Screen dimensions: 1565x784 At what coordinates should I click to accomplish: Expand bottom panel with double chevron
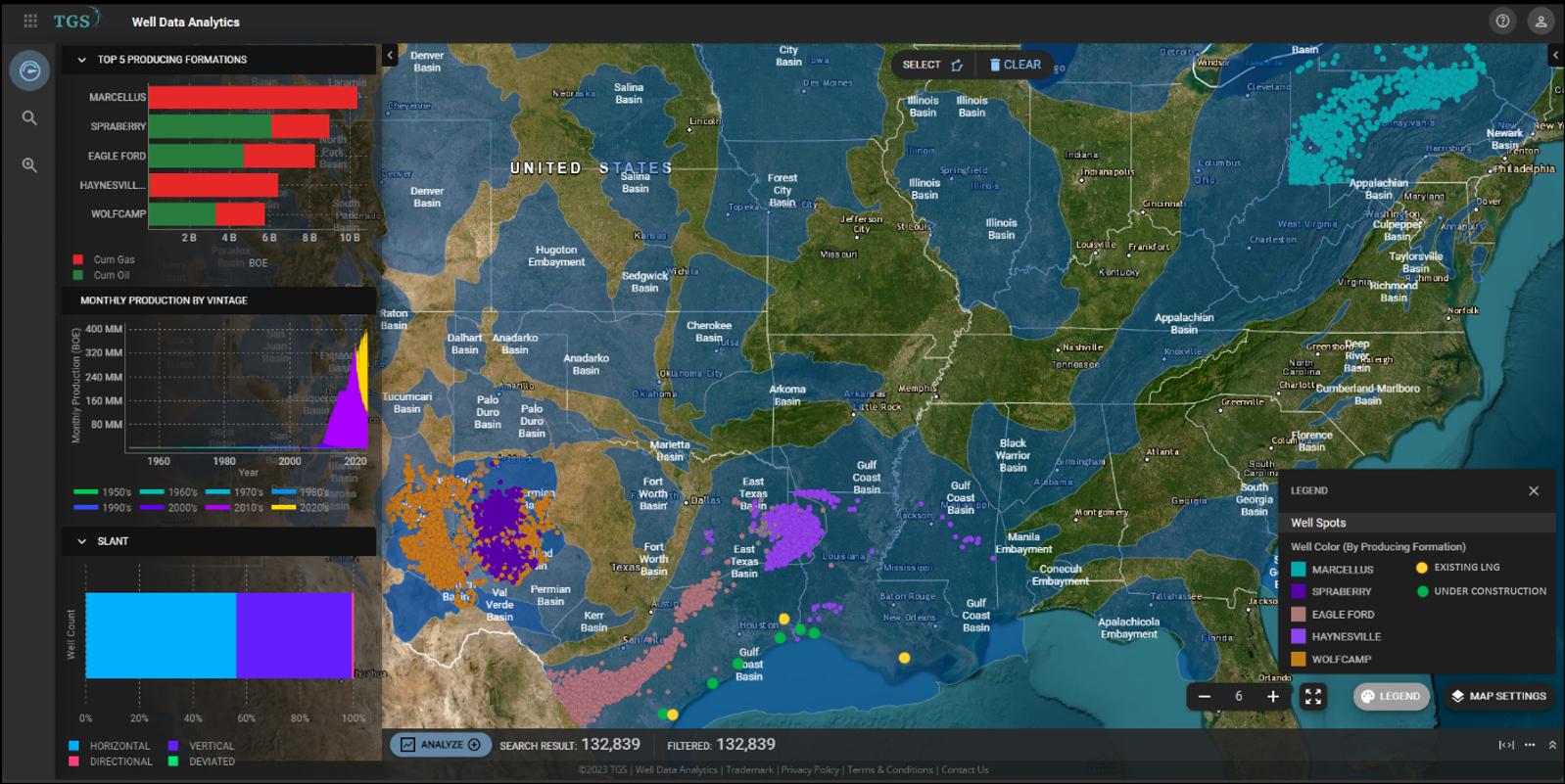point(1552,745)
